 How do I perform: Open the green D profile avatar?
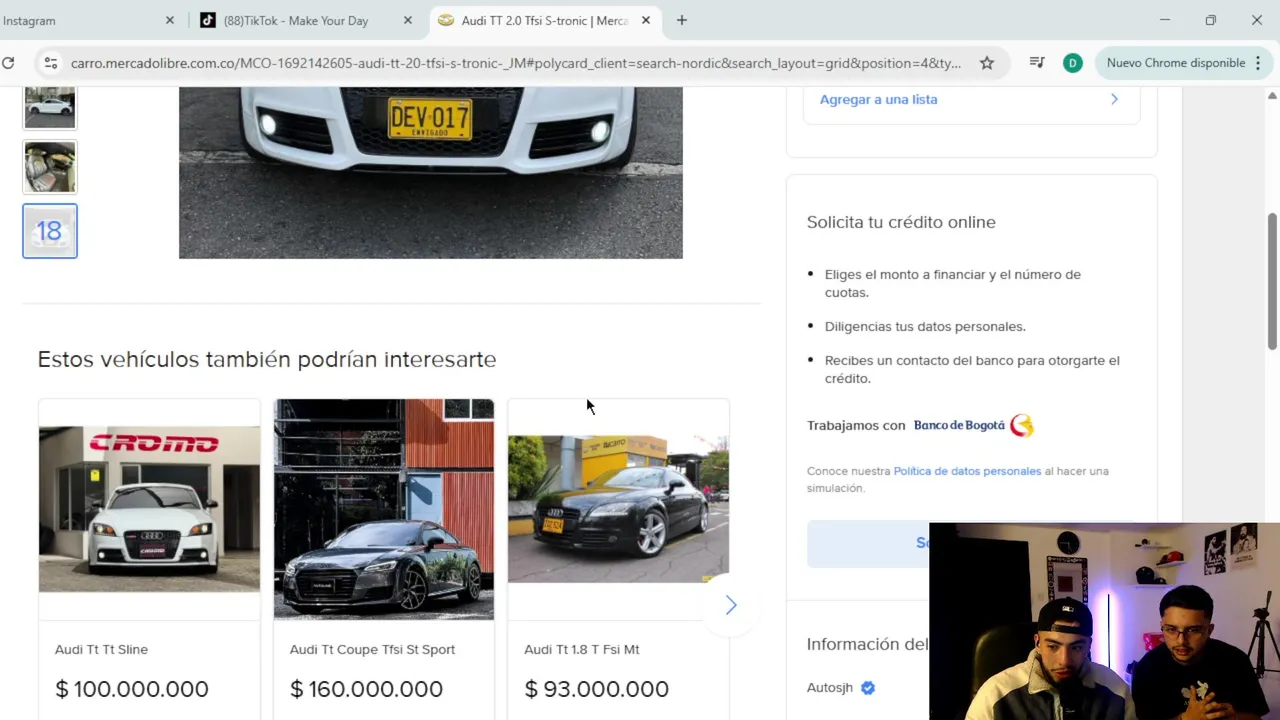click(1072, 63)
